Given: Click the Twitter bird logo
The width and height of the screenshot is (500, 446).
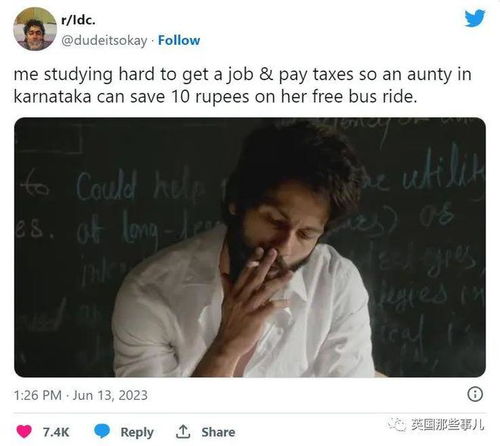Looking at the screenshot, I should coord(475,18).
